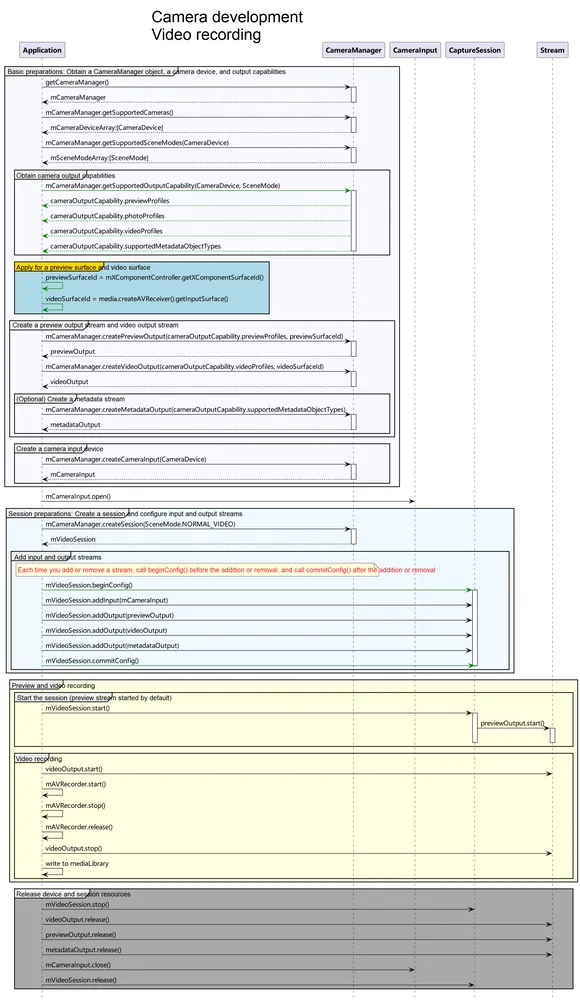Click the '(Optional) Create a metadata stream' label
This screenshot has height=1000, width=580.
pyautogui.click(x=70, y=399)
